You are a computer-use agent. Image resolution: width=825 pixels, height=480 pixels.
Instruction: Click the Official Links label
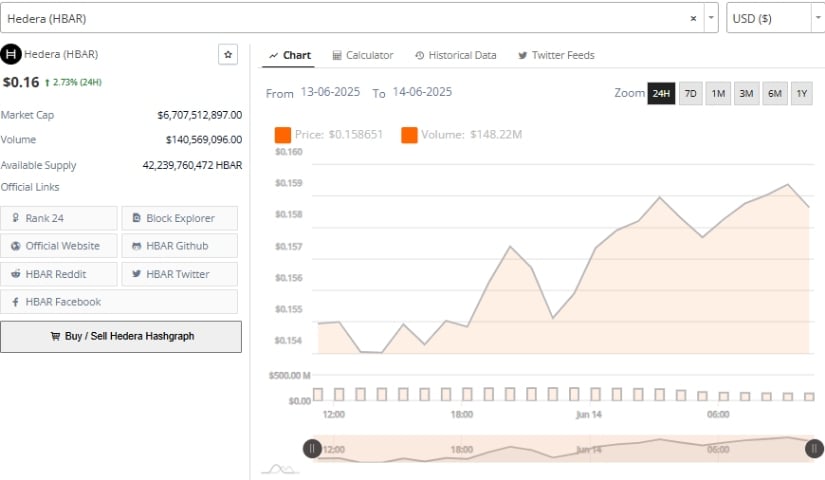(x=30, y=187)
